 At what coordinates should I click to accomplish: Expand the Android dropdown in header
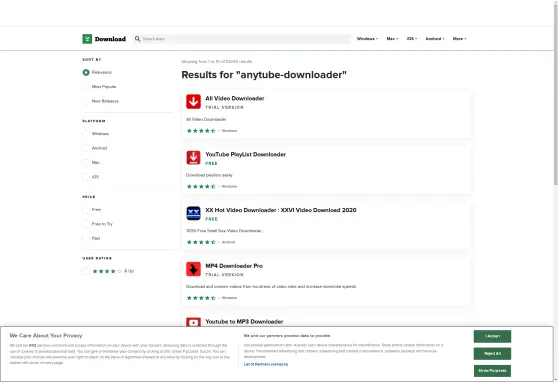(x=435, y=39)
